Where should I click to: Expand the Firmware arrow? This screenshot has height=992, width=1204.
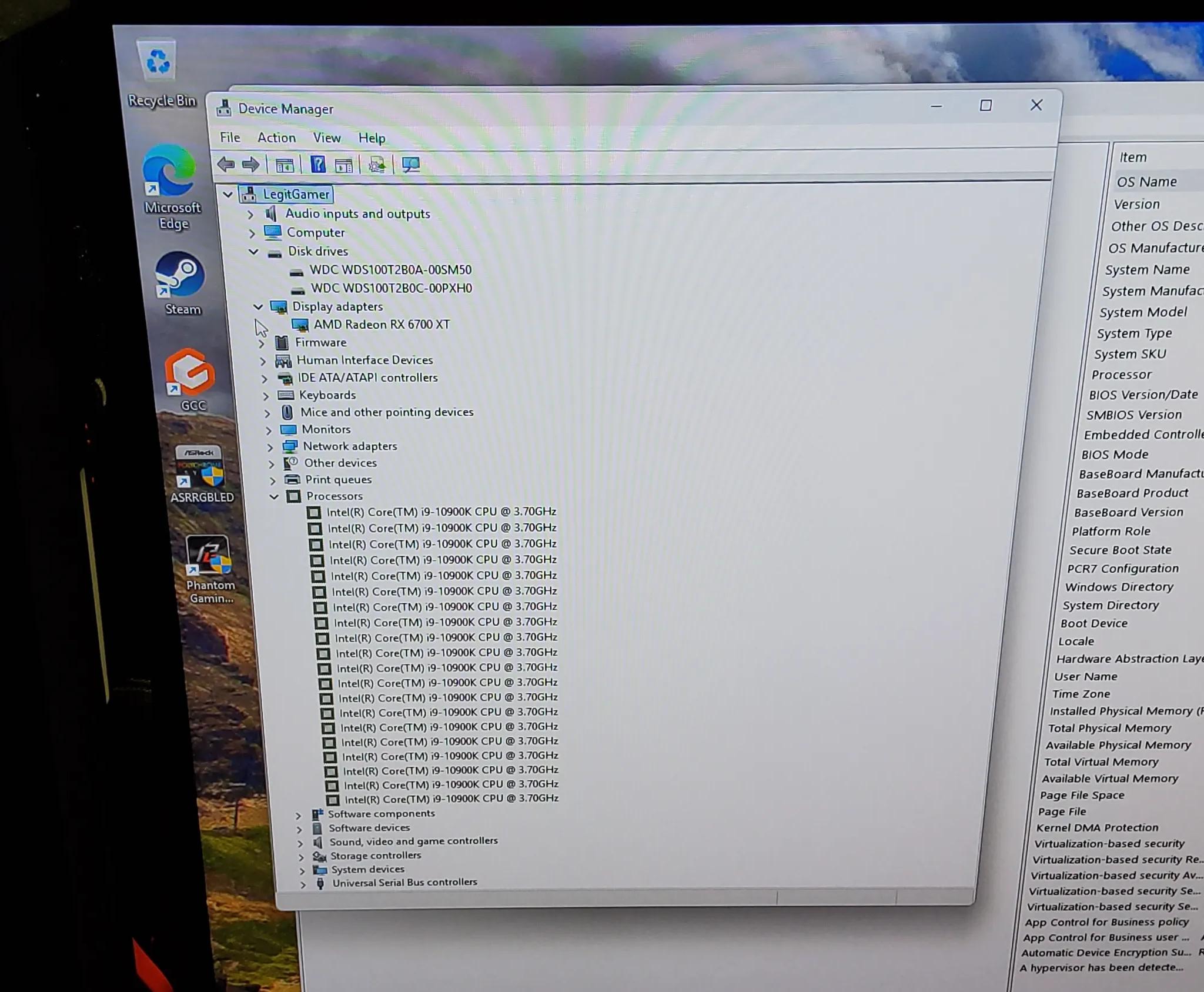point(262,343)
